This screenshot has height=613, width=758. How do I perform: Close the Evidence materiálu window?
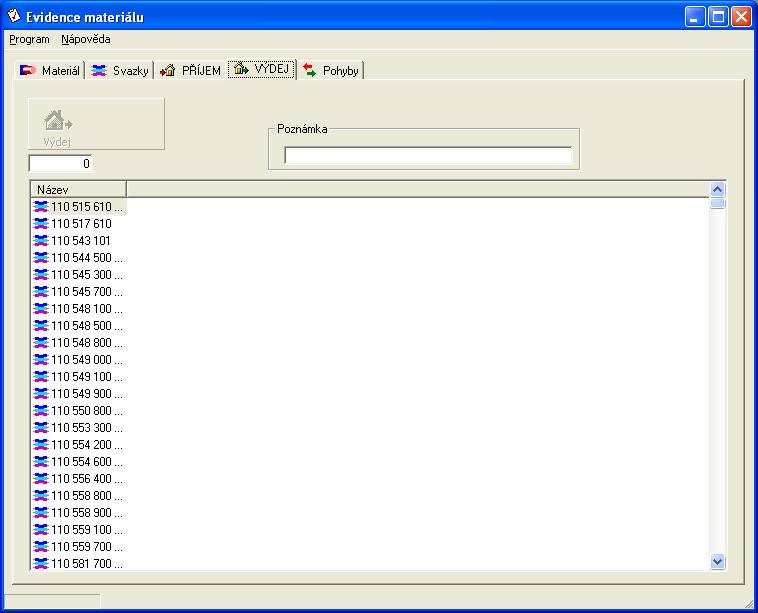coord(742,17)
